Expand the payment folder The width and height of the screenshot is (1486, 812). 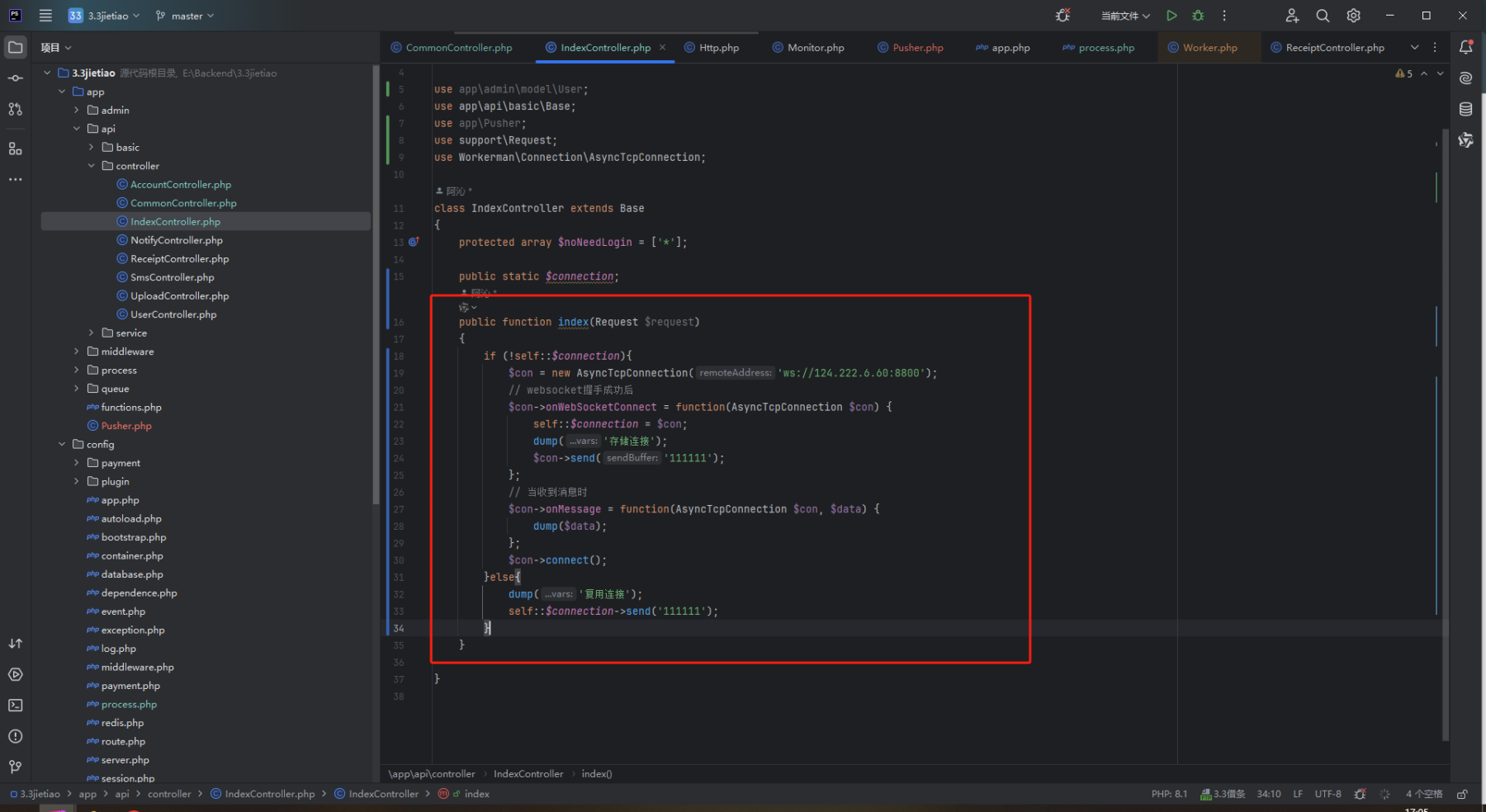click(77, 463)
